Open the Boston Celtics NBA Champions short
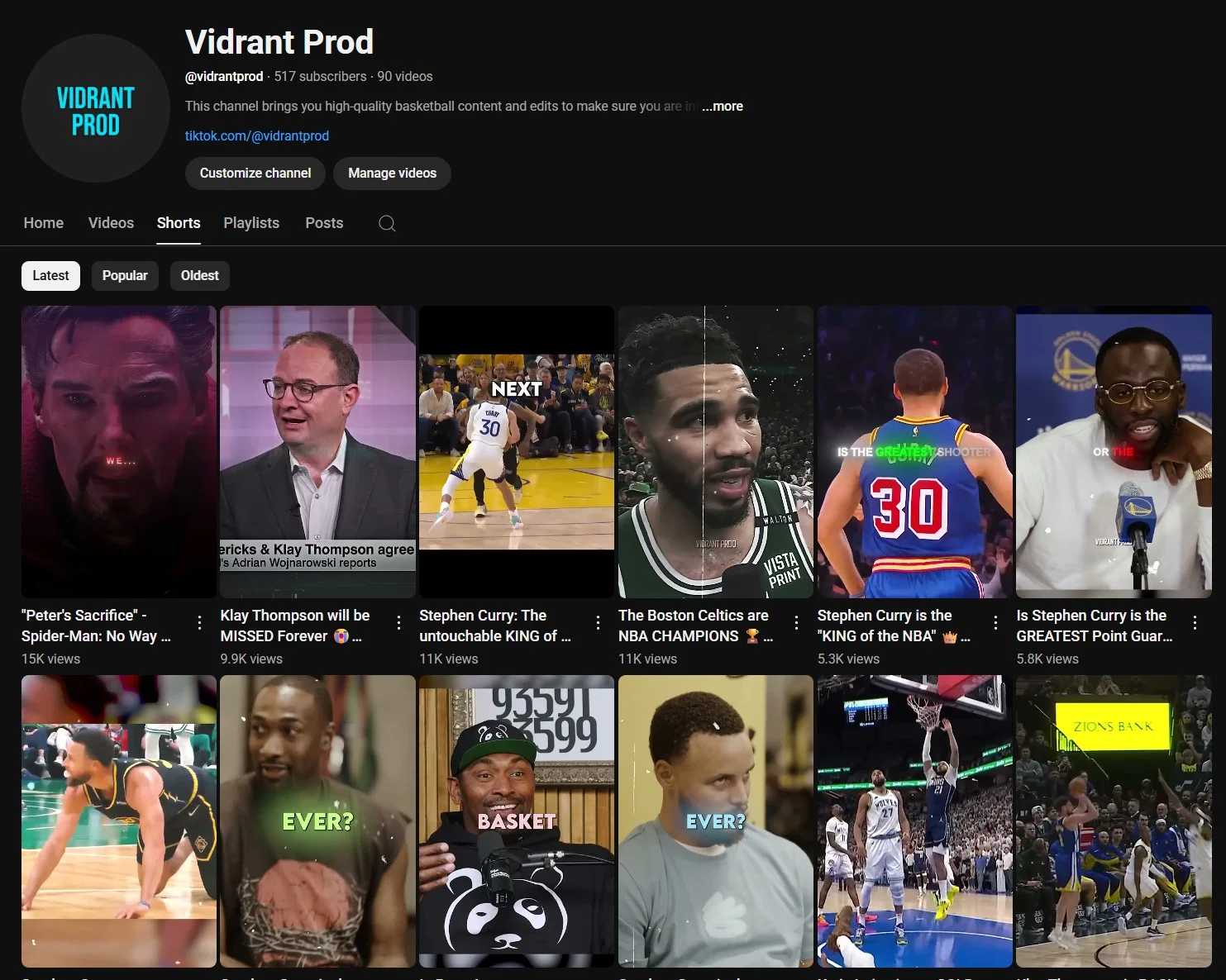 point(715,452)
